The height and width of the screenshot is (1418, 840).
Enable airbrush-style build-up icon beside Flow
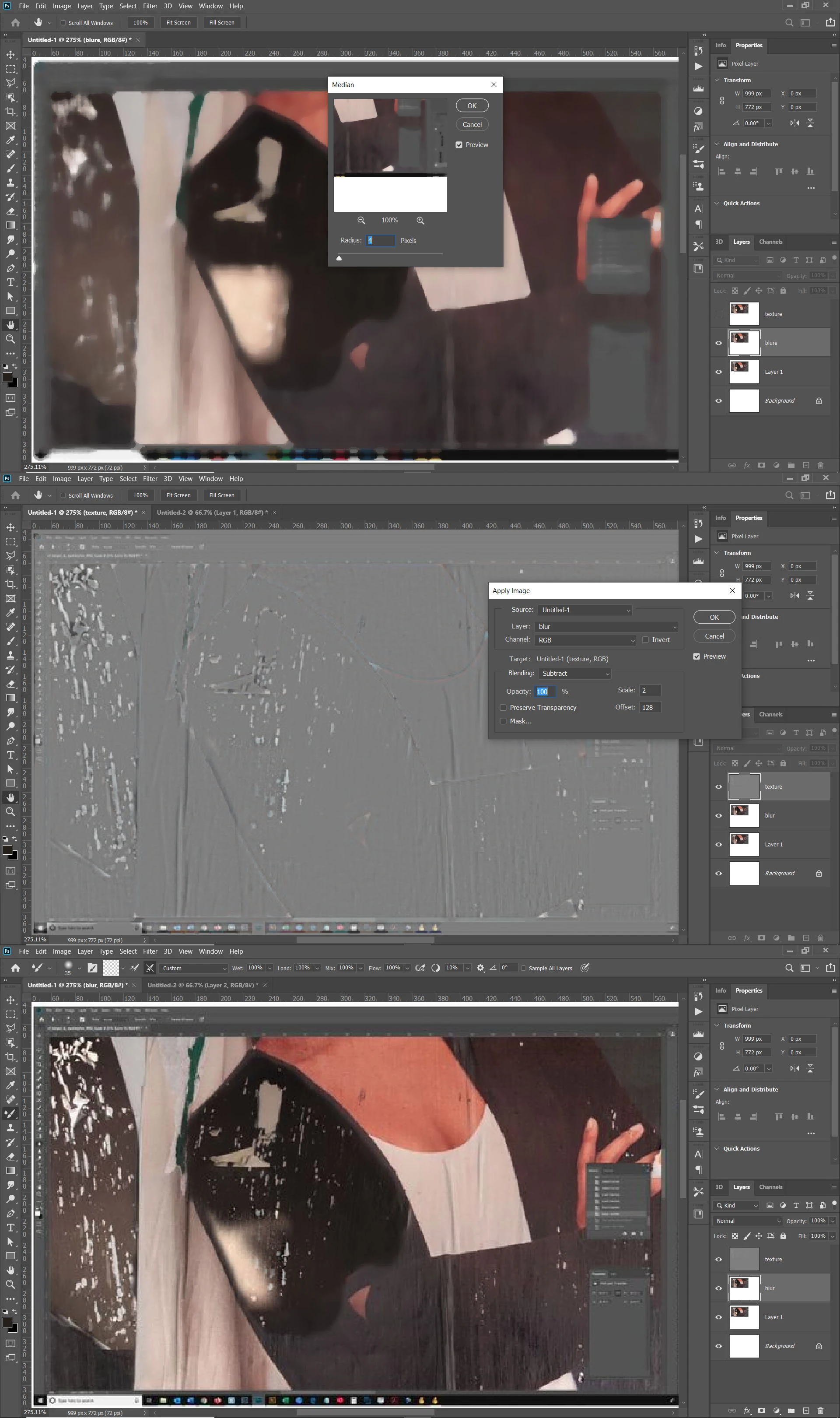click(x=420, y=968)
